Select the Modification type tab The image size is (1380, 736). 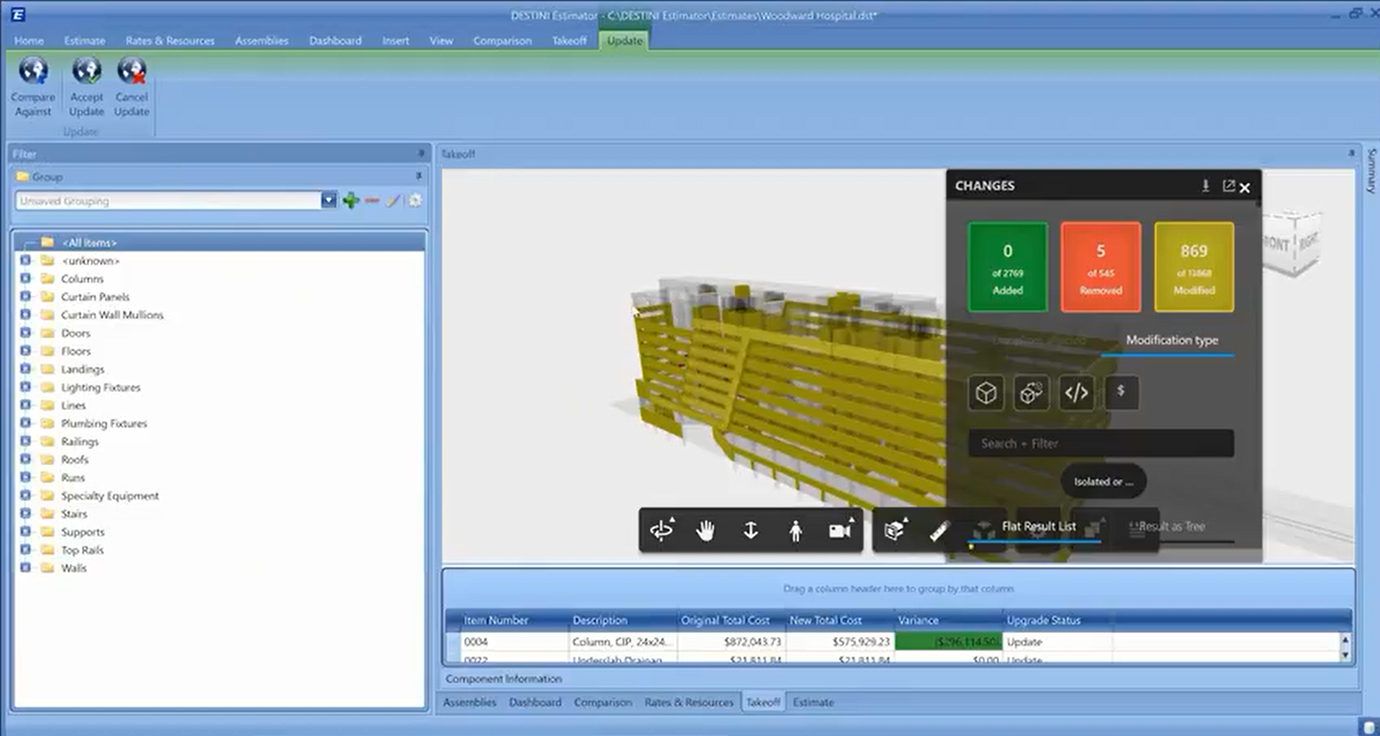click(1172, 340)
